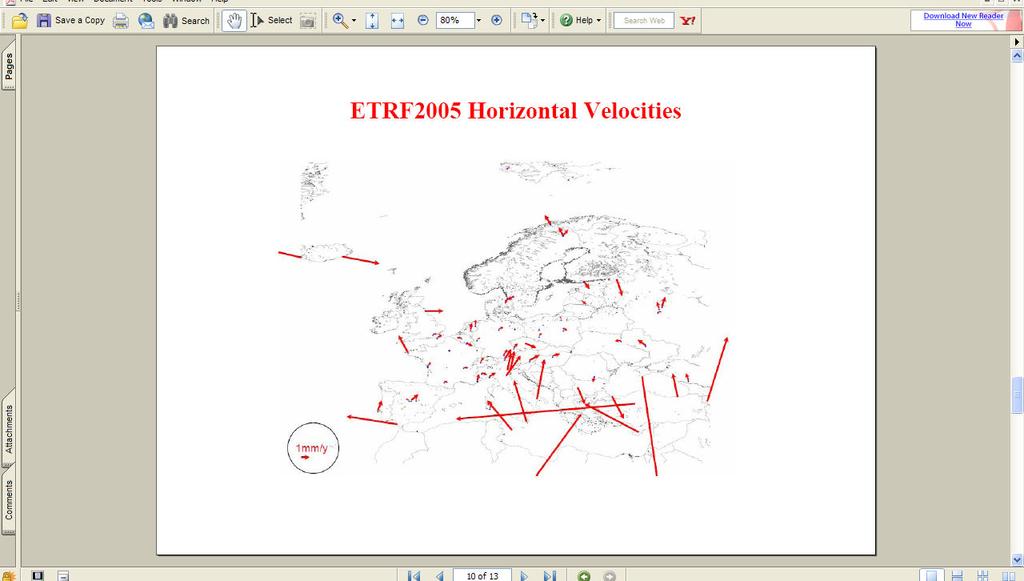
Task: Click the hide toolbars icon in status bar
Action: (63, 576)
